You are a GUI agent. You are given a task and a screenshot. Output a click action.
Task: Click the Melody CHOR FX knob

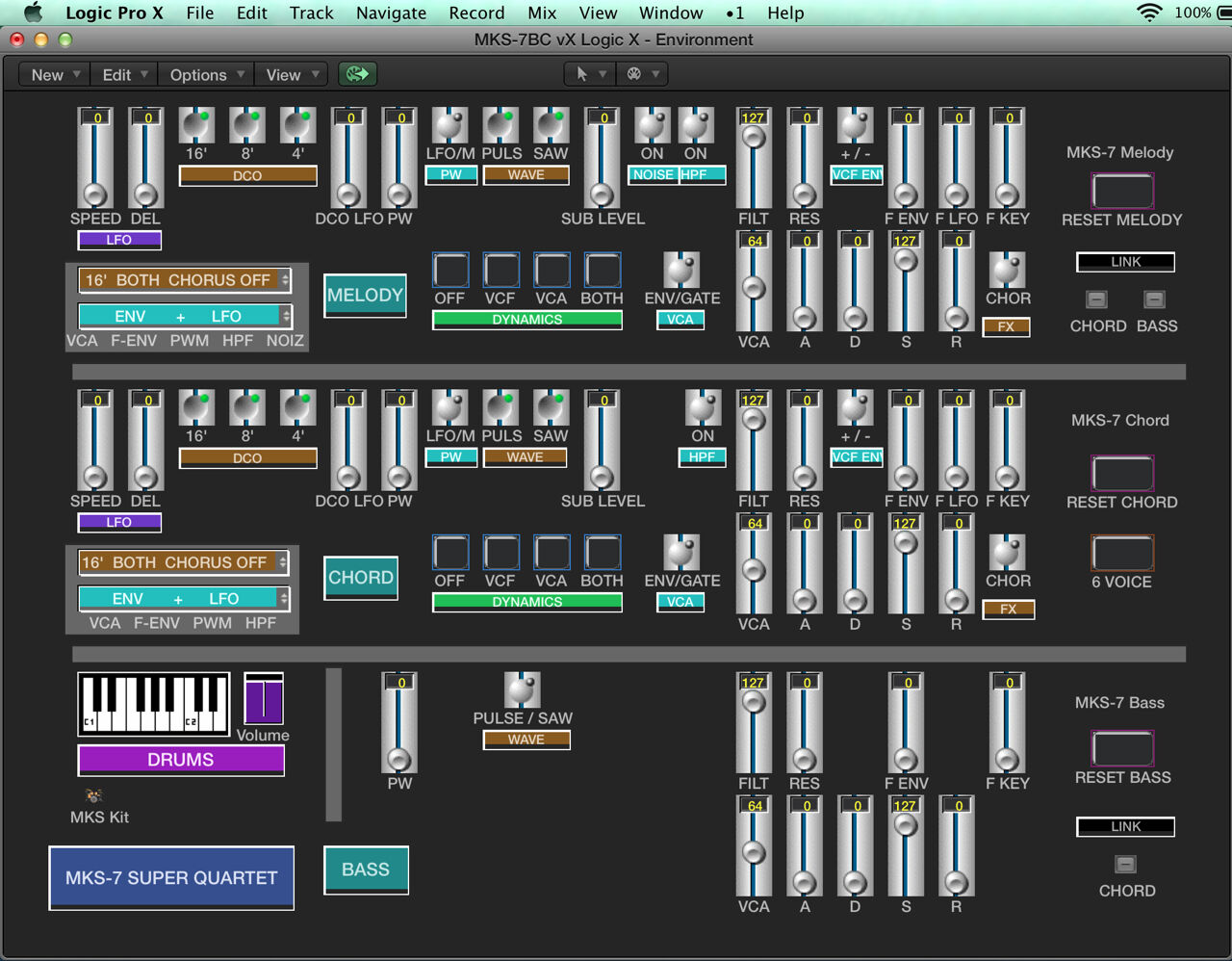[1007, 271]
